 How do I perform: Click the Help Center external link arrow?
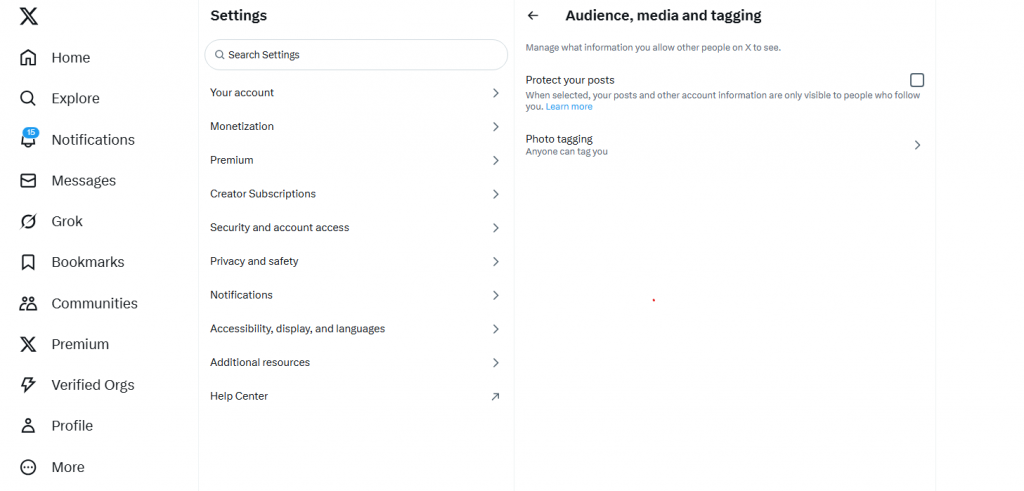496,396
